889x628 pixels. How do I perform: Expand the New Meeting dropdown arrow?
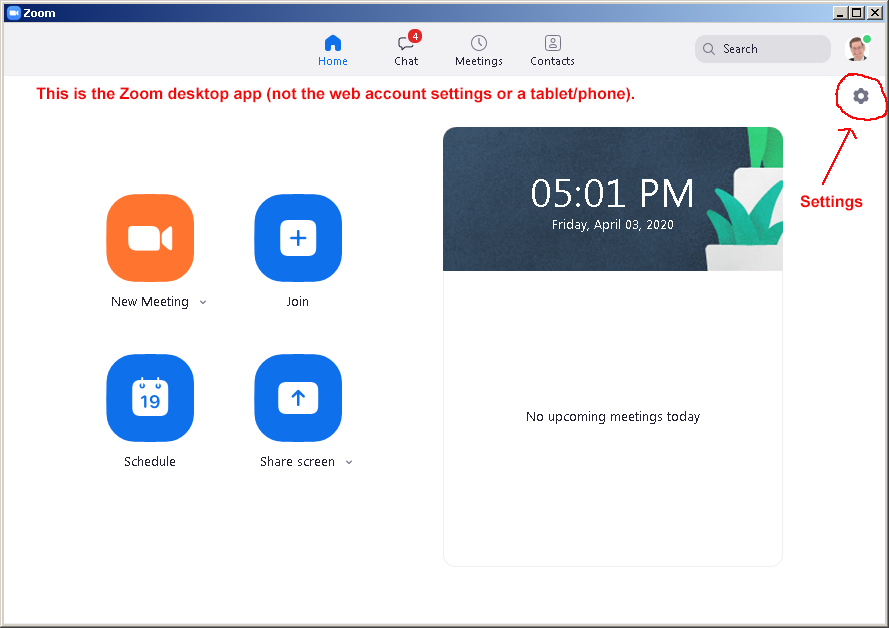pyautogui.click(x=203, y=302)
